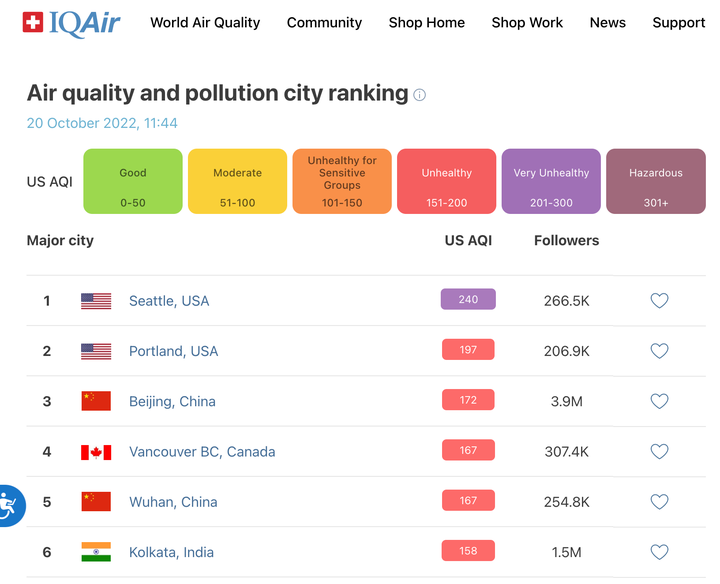Click the 167 AQI badge for Vancouver BC

[x=468, y=450]
